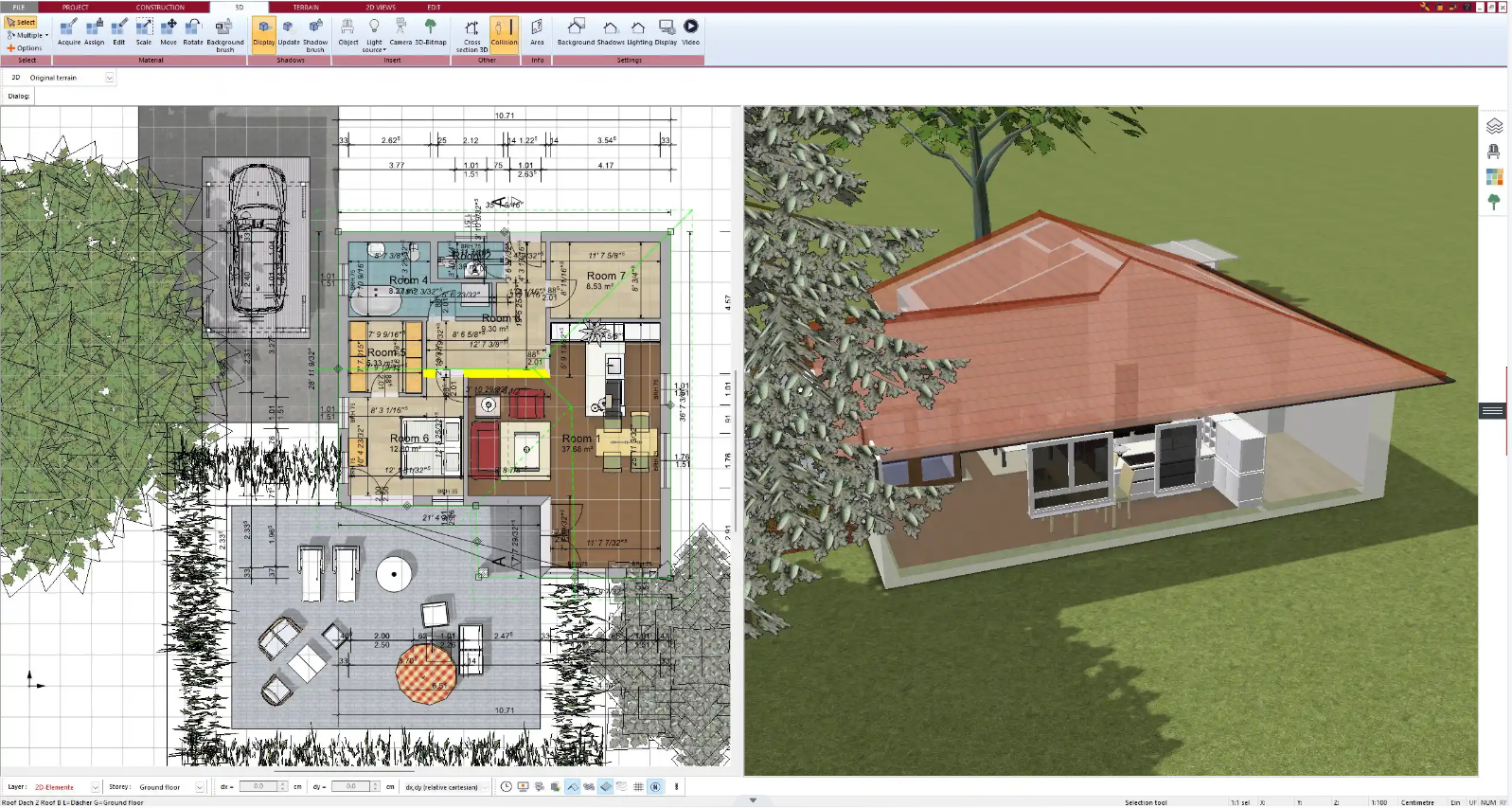Open the layers panel in right sidebar
The width and height of the screenshot is (1512, 808).
click(x=1494, y=126)
